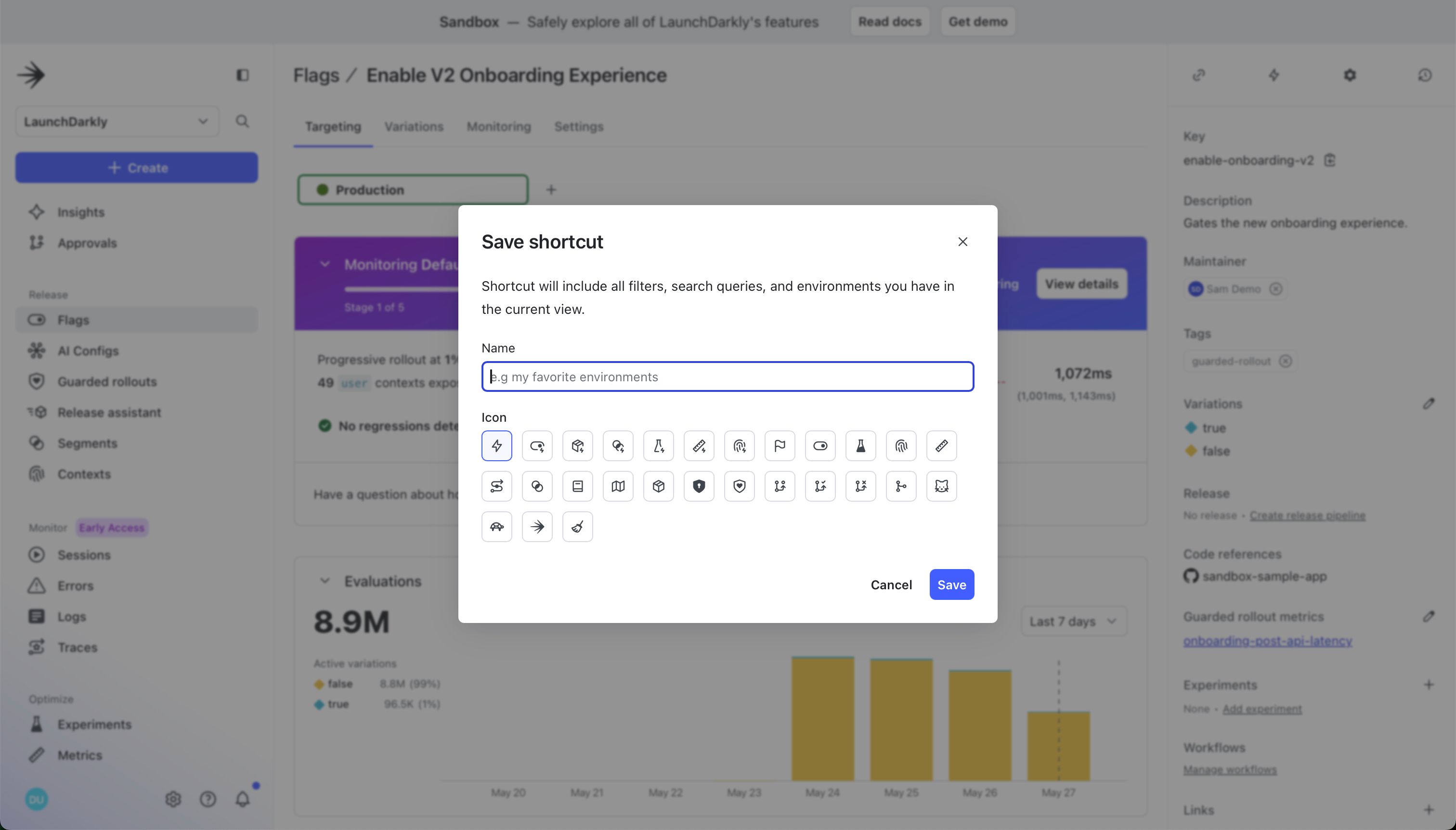Choose the plain box shortcut icon

coord(659,486)
